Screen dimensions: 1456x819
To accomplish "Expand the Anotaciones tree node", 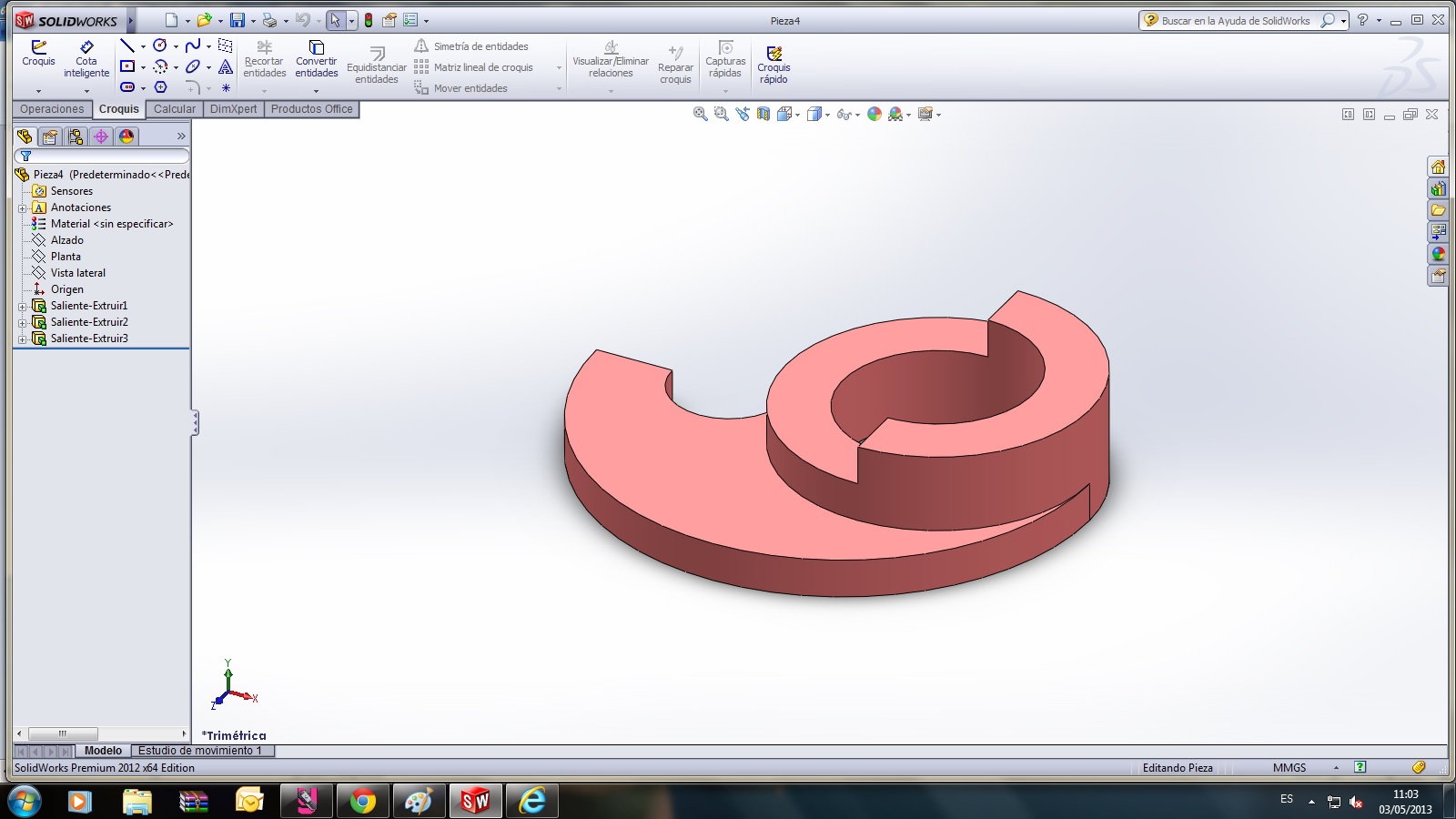I will pos(22,208).
